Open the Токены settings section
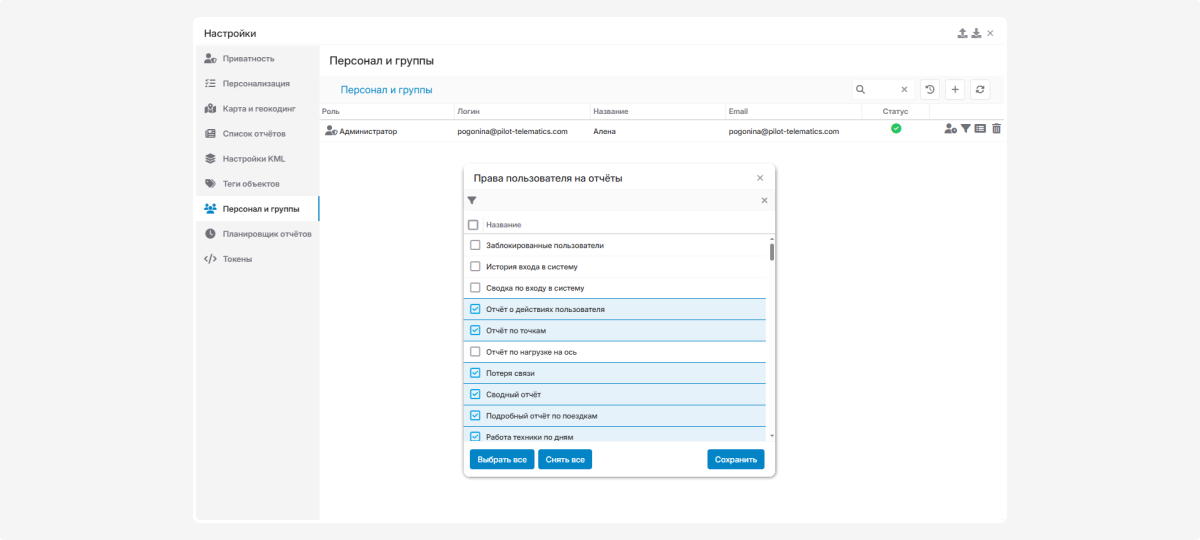Viewport: 1200px width, 540px height. (237, 259)
